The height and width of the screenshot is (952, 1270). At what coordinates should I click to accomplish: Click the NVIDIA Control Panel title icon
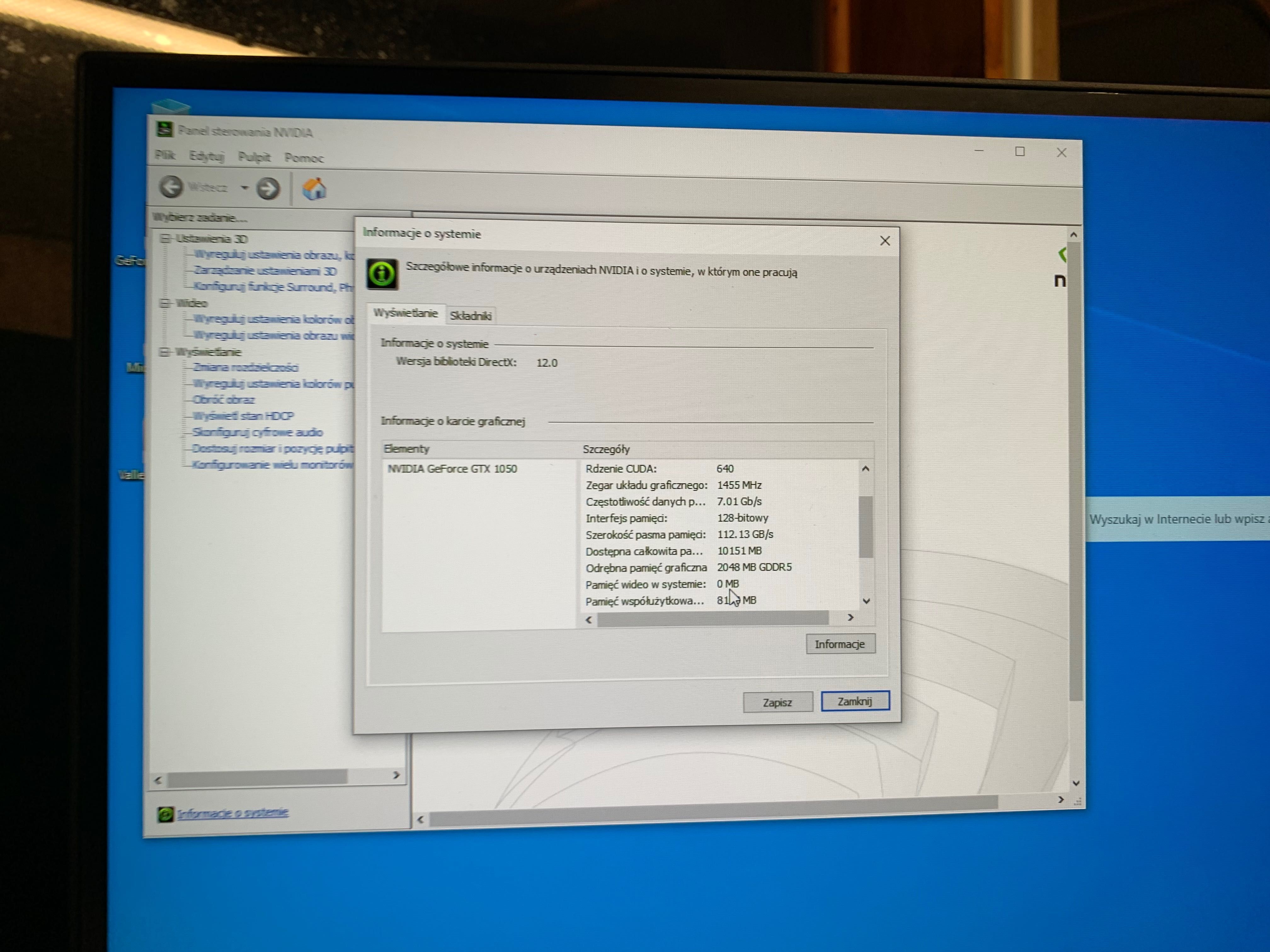click(x=164, y=129)
